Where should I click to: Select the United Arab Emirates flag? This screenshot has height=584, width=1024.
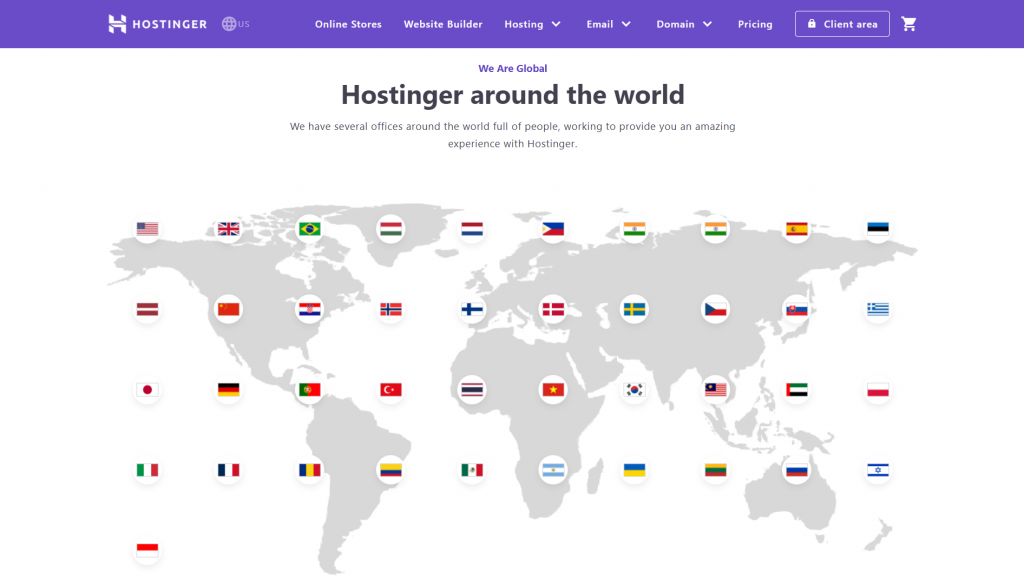click(x=797, y=389)
